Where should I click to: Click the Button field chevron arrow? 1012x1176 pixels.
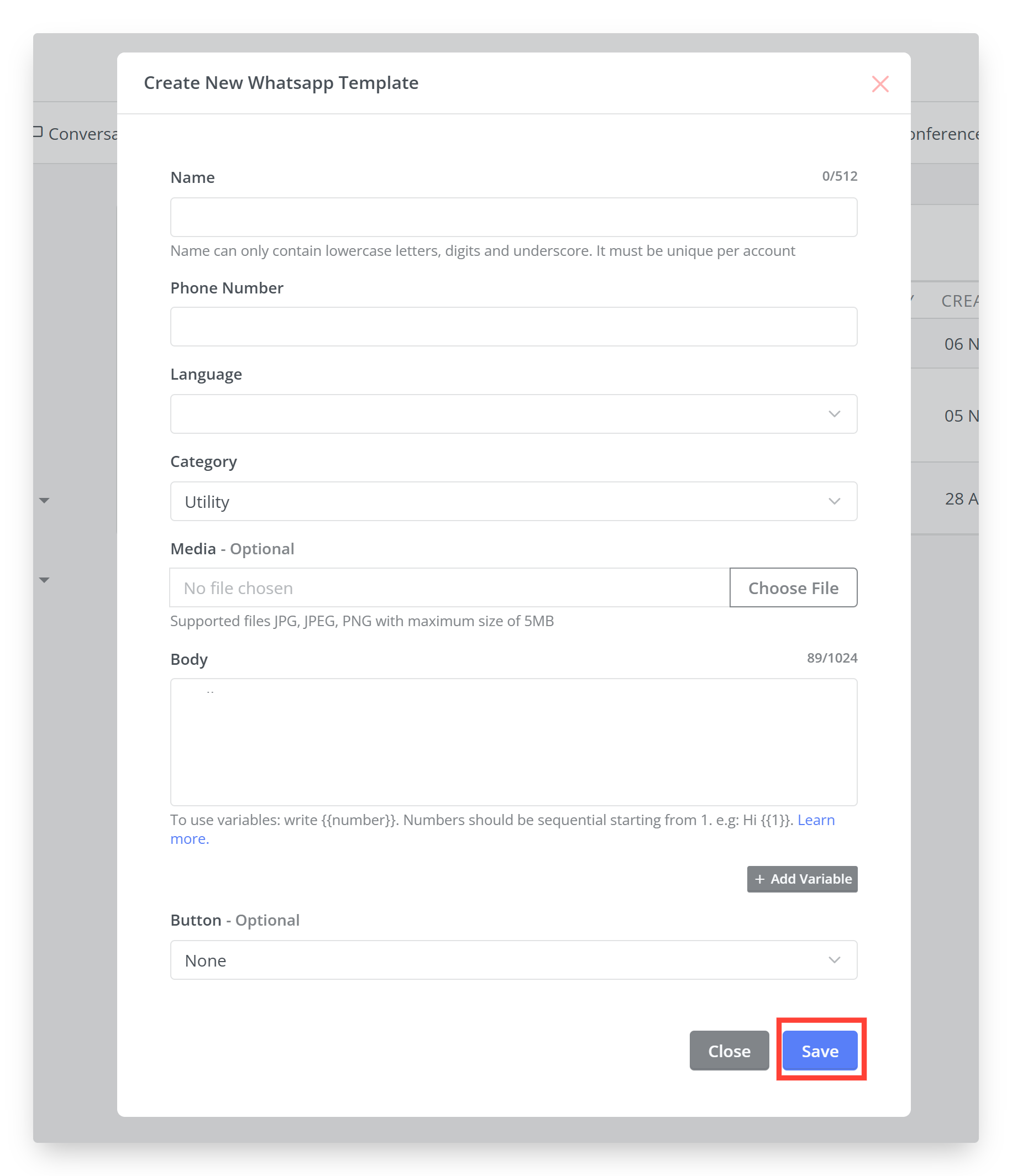(x=834, y=960)
